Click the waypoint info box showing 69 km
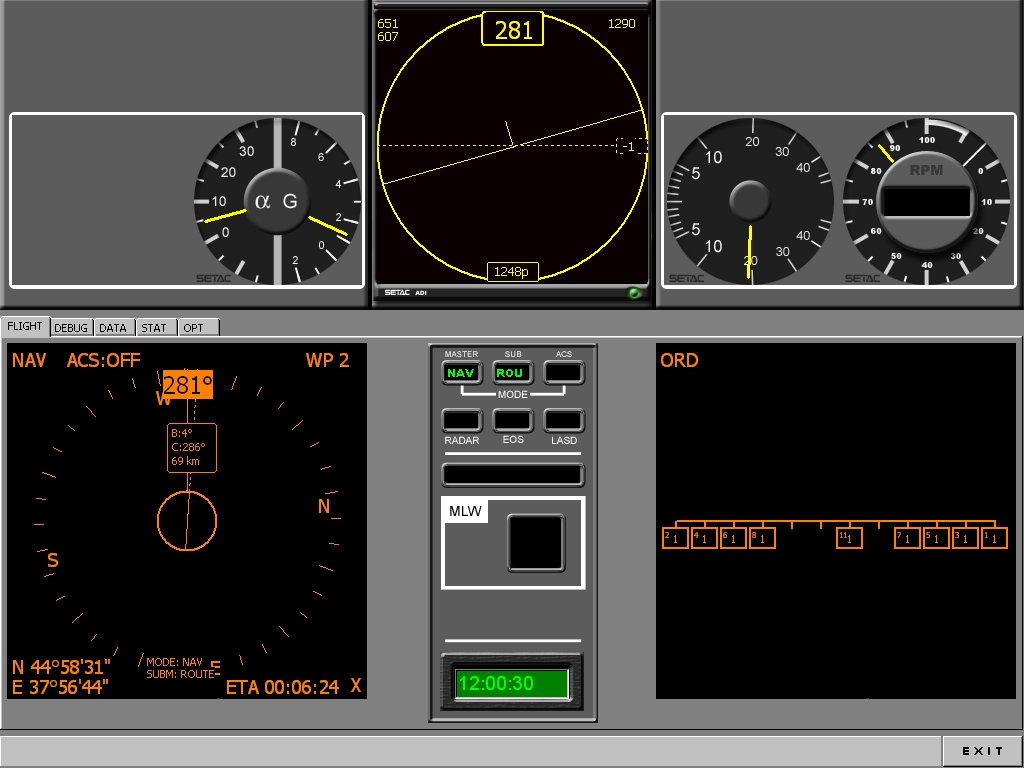Viewport: 1024px width, 768px height. (x=191, y=447)
